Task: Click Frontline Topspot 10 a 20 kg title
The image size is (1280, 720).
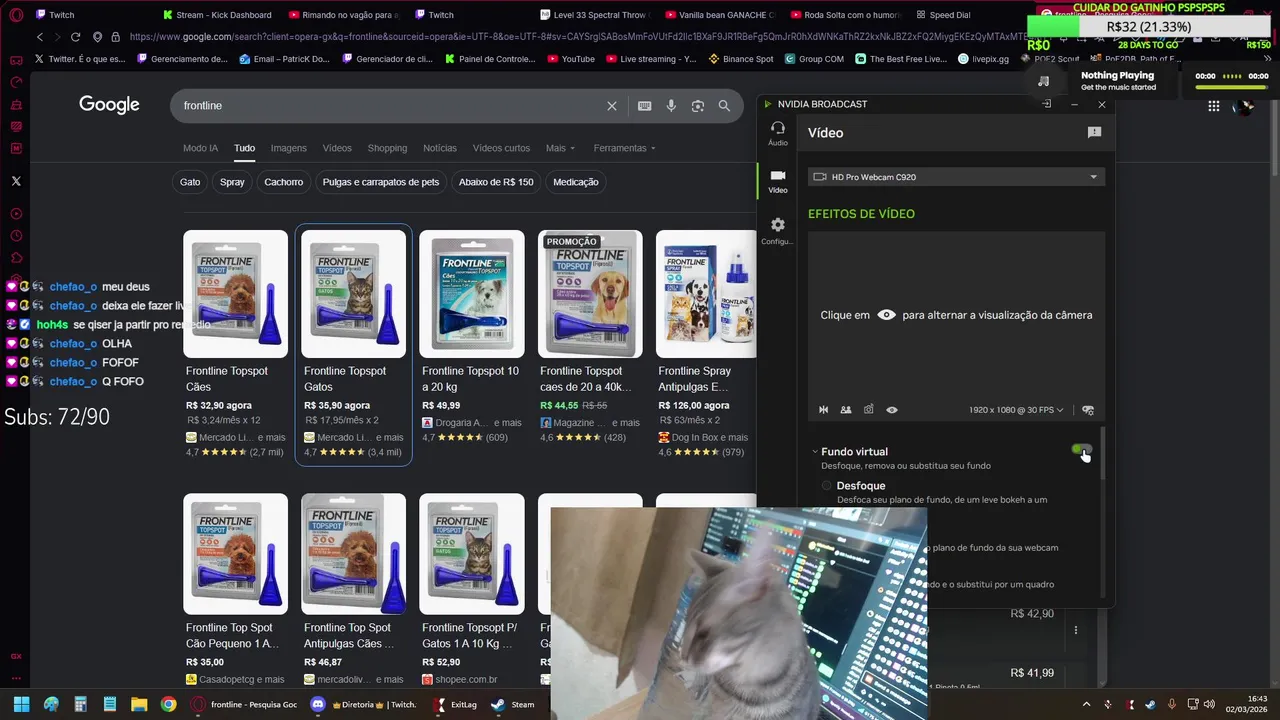Action: [x=471, y=379]
